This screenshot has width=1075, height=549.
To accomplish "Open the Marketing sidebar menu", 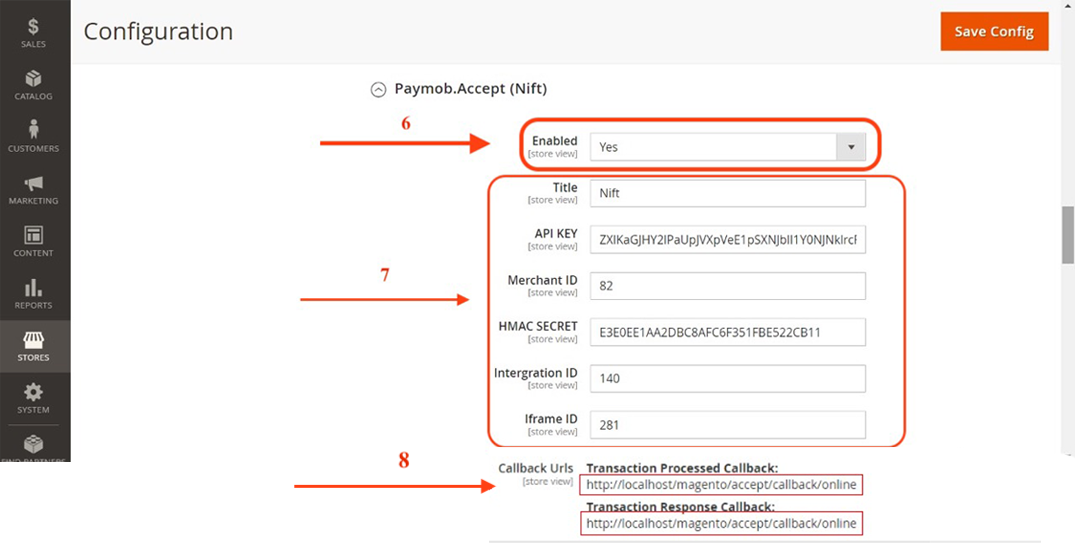I will point(33,190).
